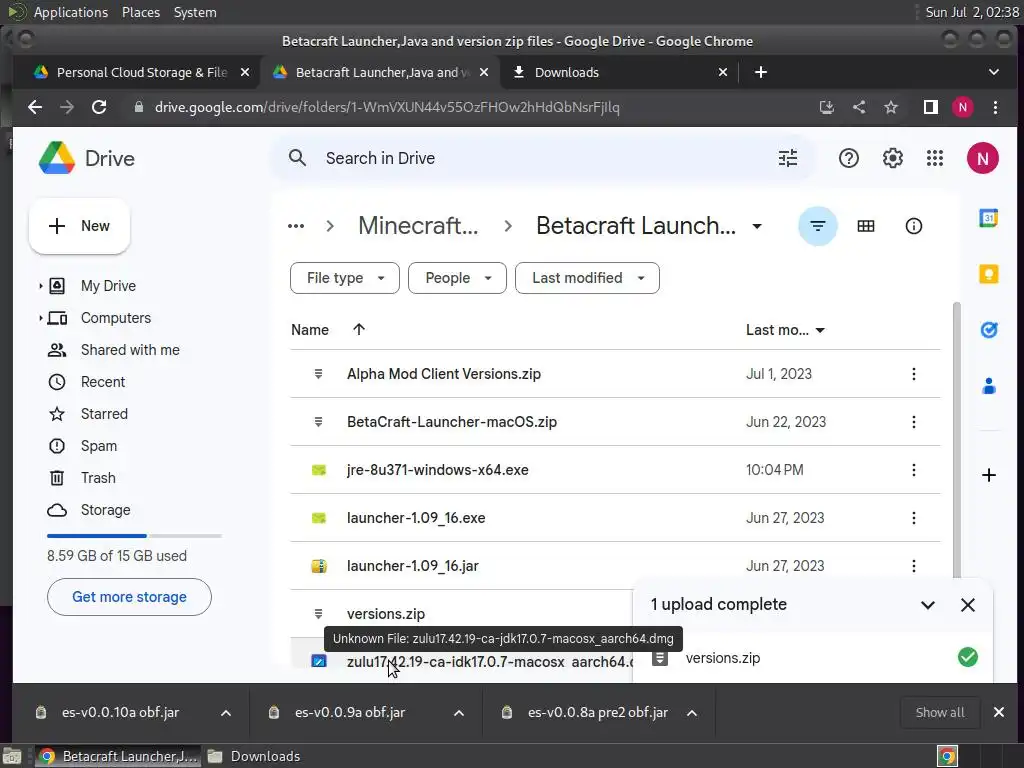Open advanced search filter options
1024x768 pixels.
788,158
